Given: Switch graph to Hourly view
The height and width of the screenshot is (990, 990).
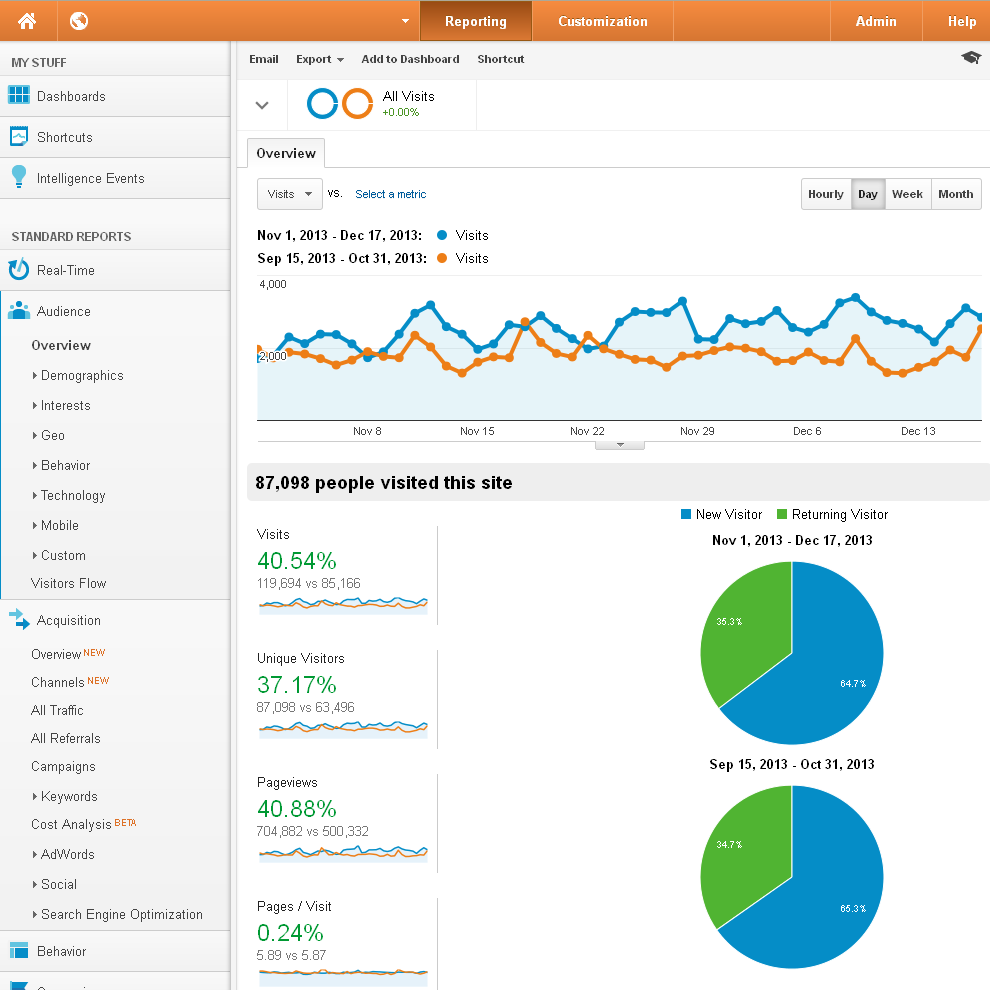Looking at the screenshot, I should (x=826, y=194).
